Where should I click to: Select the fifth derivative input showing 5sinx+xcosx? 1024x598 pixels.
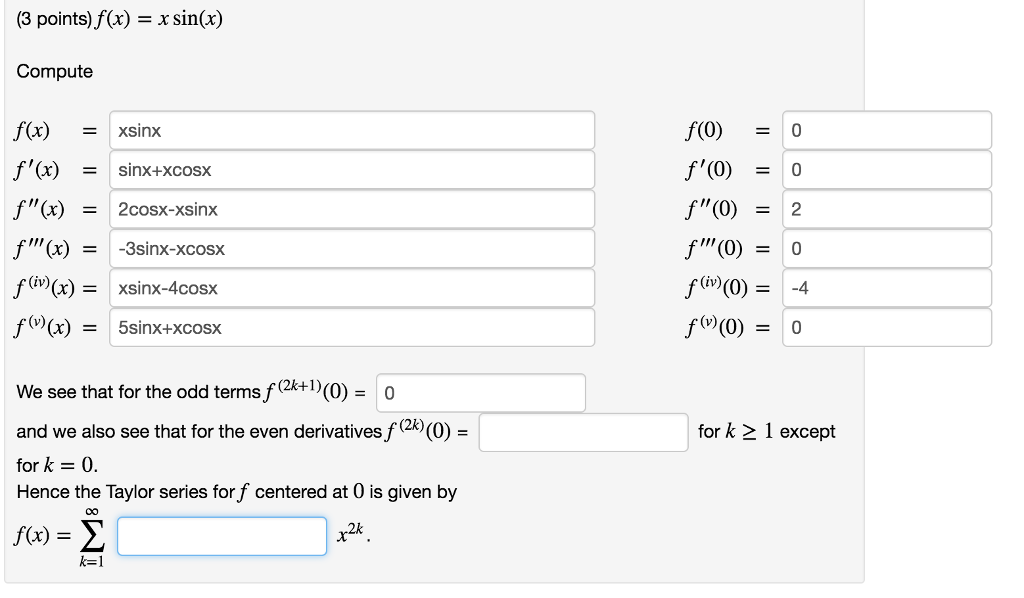pyautogui.click(x=350, y=327)
